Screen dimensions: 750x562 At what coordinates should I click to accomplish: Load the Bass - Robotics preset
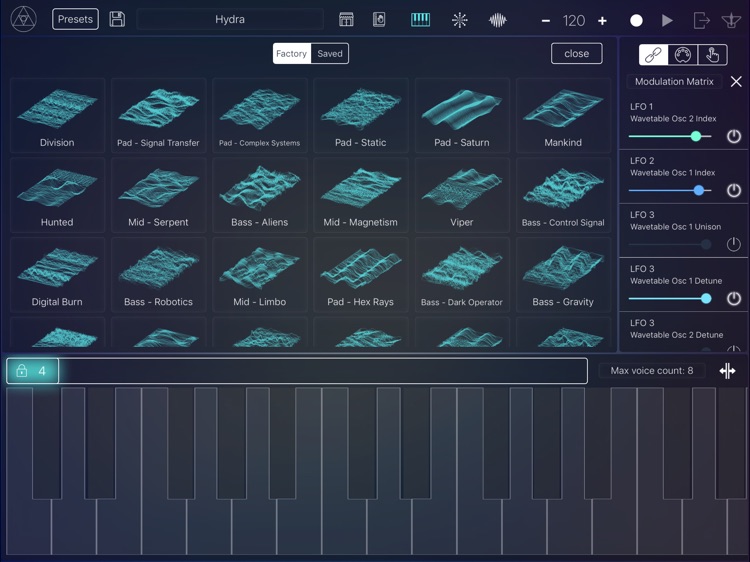coord(158,275)
